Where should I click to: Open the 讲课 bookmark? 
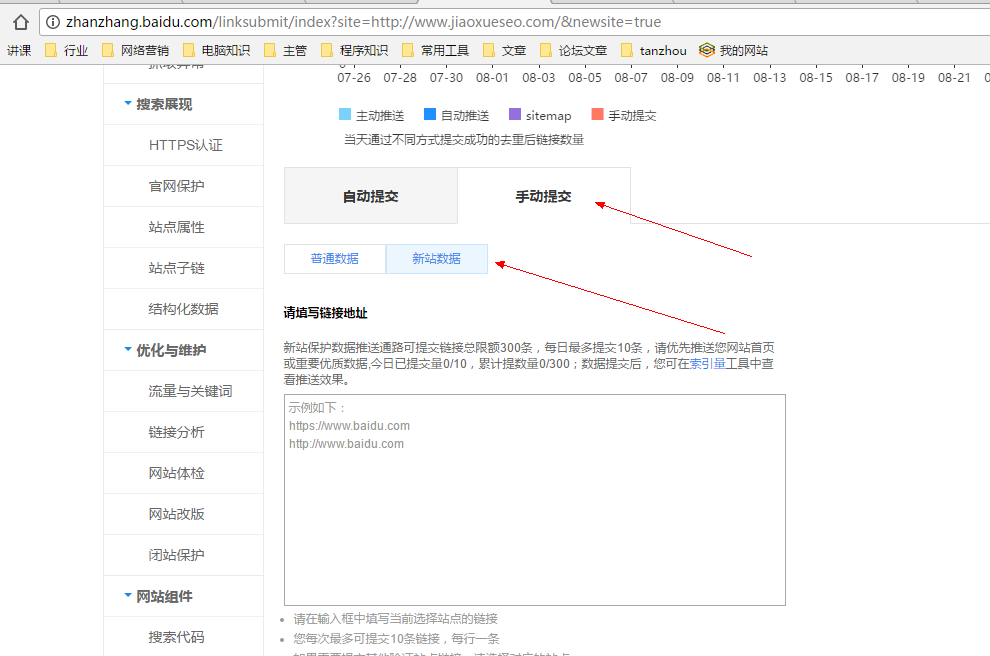[19, 51]
